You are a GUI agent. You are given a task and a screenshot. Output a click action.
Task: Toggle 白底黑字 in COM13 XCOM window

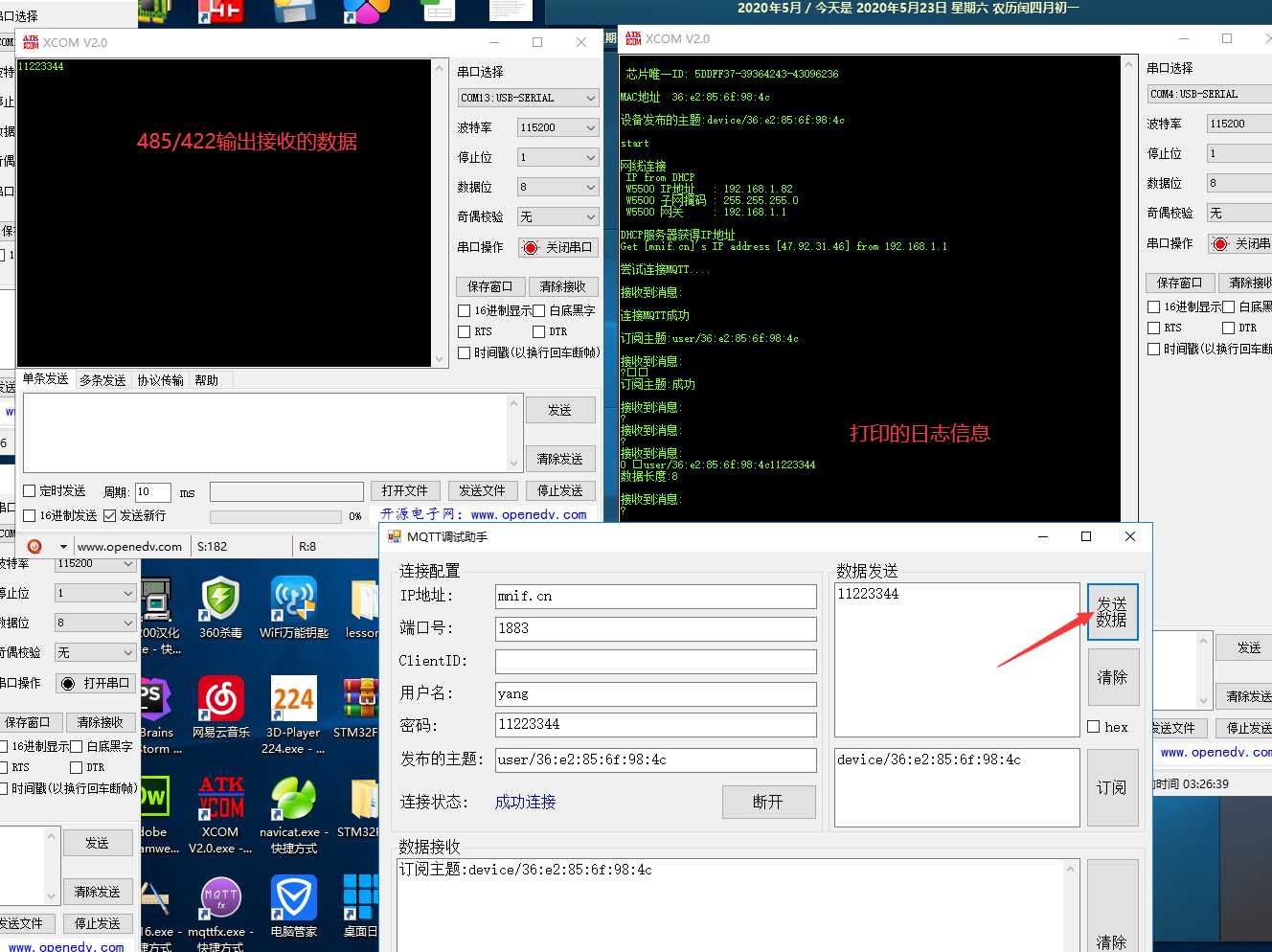pyautogui.click(x=539, y=310)
